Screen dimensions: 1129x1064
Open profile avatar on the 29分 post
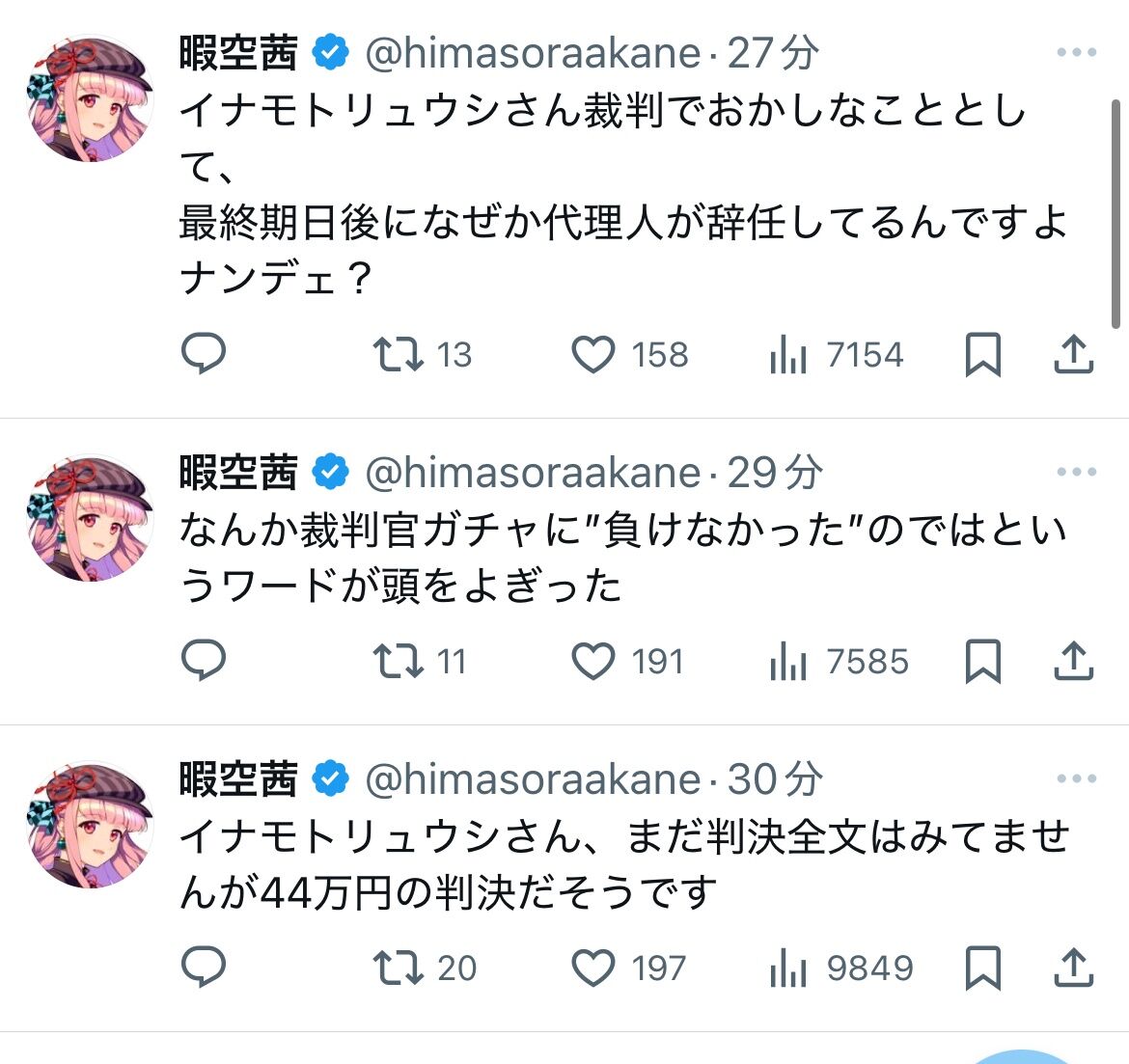pyautogui.click(x=90, y=518)
